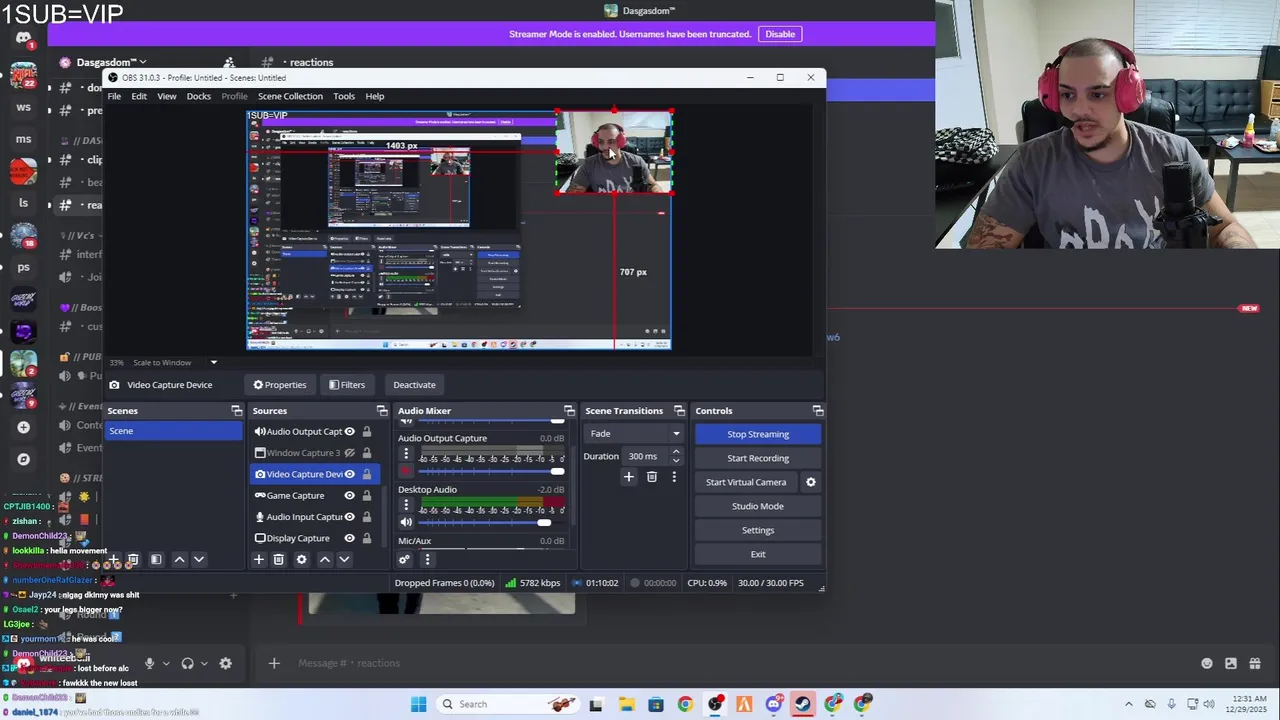Toggle lock on Game Capture source
Image resolution: width=1280 pixels, height=720 pixels.
pyautogui.click(x=367, y=496)
